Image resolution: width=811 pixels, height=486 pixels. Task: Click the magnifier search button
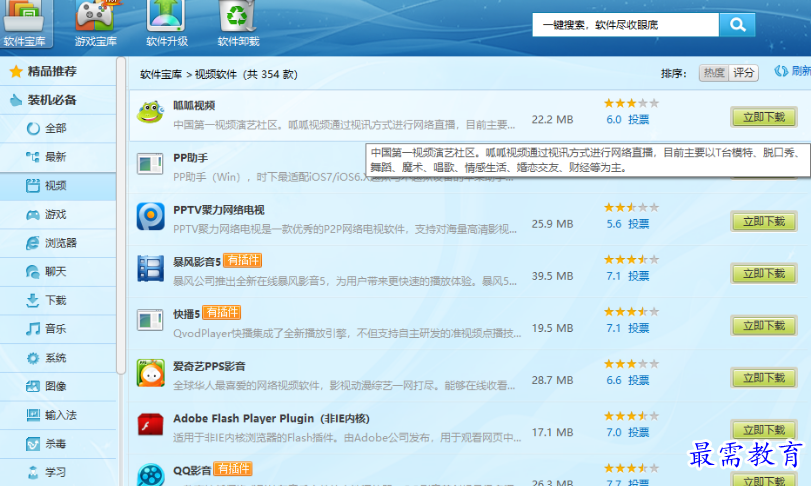pyautogui.click(x=737, y=25)
